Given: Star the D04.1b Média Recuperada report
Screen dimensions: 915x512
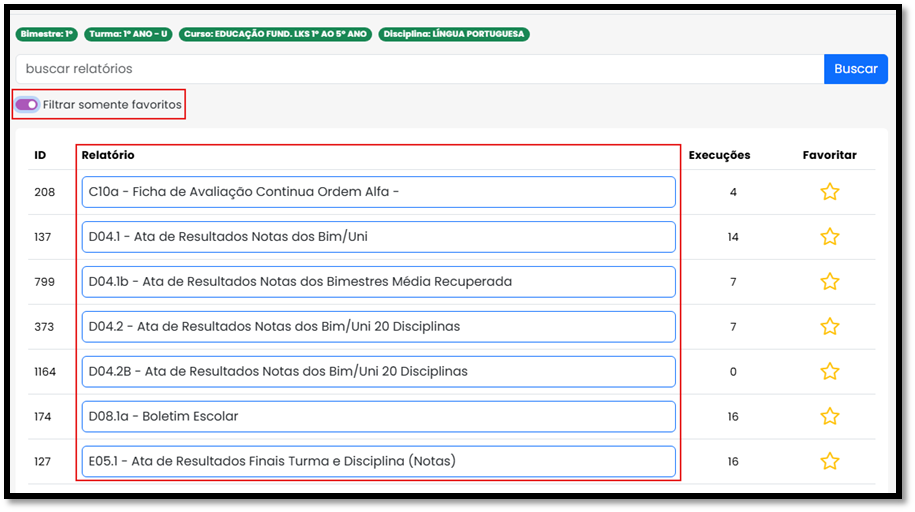Looking at the screenshot, I should pyautogui.click(x=829, y=282).
